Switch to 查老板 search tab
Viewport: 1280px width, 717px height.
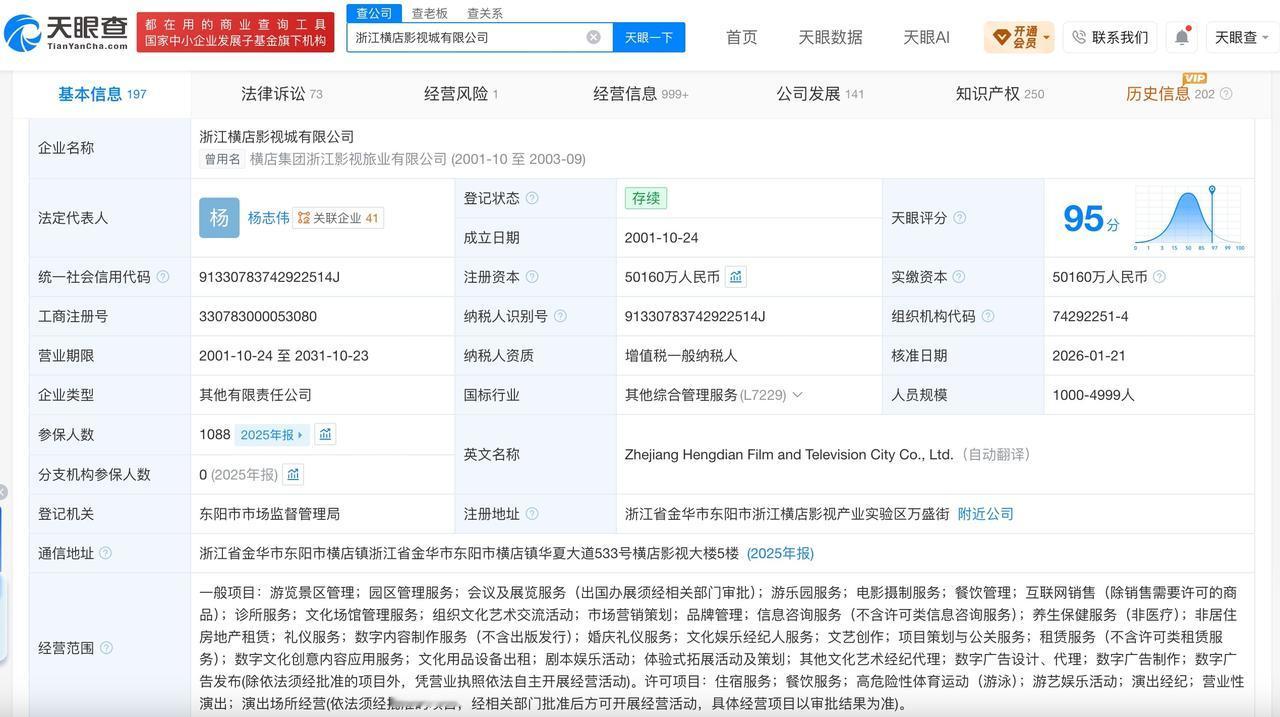tap(430, 13)
